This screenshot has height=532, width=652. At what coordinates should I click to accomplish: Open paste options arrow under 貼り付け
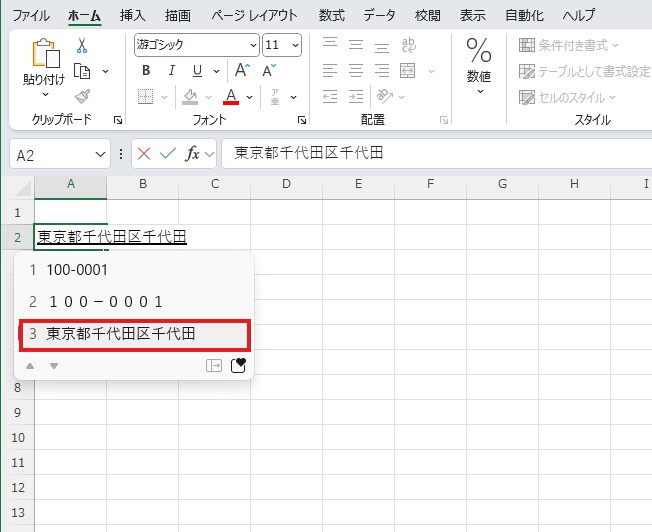[45, 95]
